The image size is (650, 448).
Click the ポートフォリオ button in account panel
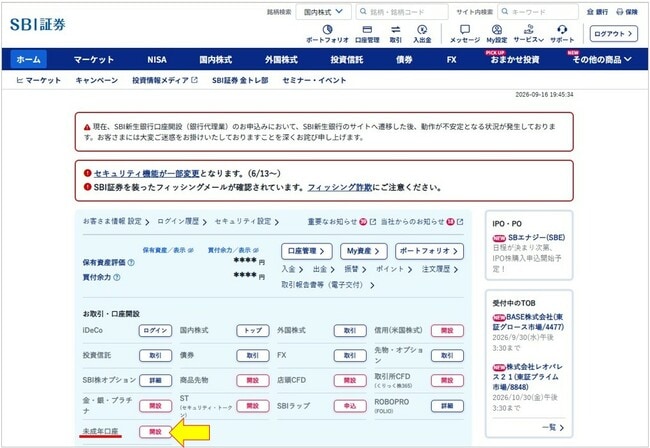(x=429, y=251)
